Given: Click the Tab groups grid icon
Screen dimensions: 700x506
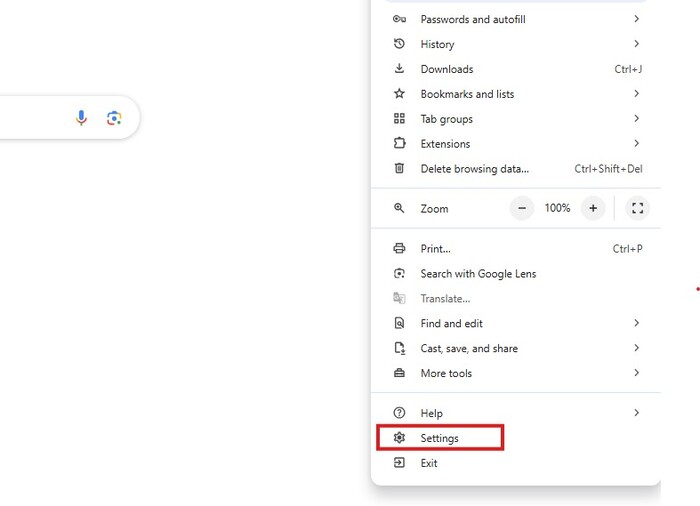Looking at the screenshot, I should pos(399,118).
